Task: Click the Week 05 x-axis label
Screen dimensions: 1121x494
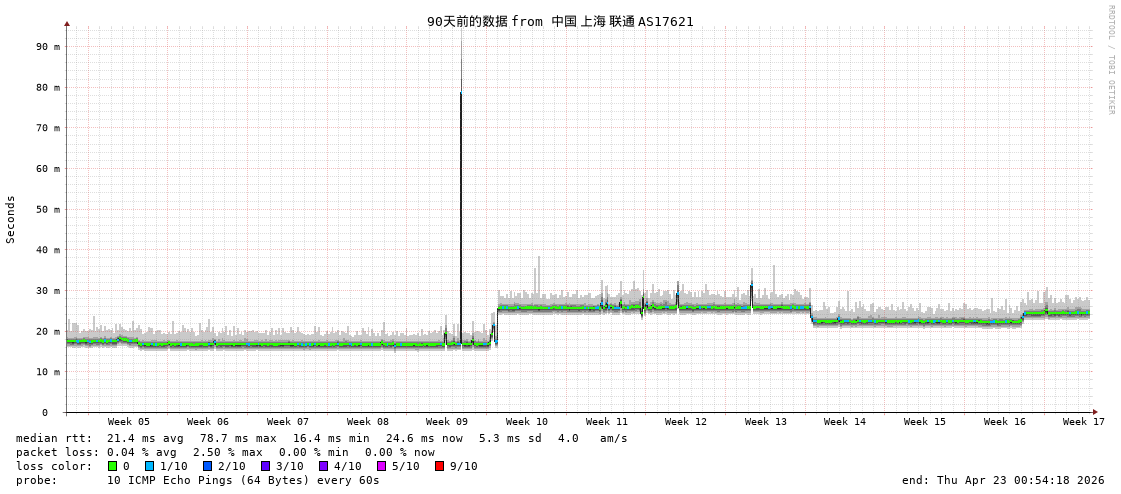Action: pos(129,422)
